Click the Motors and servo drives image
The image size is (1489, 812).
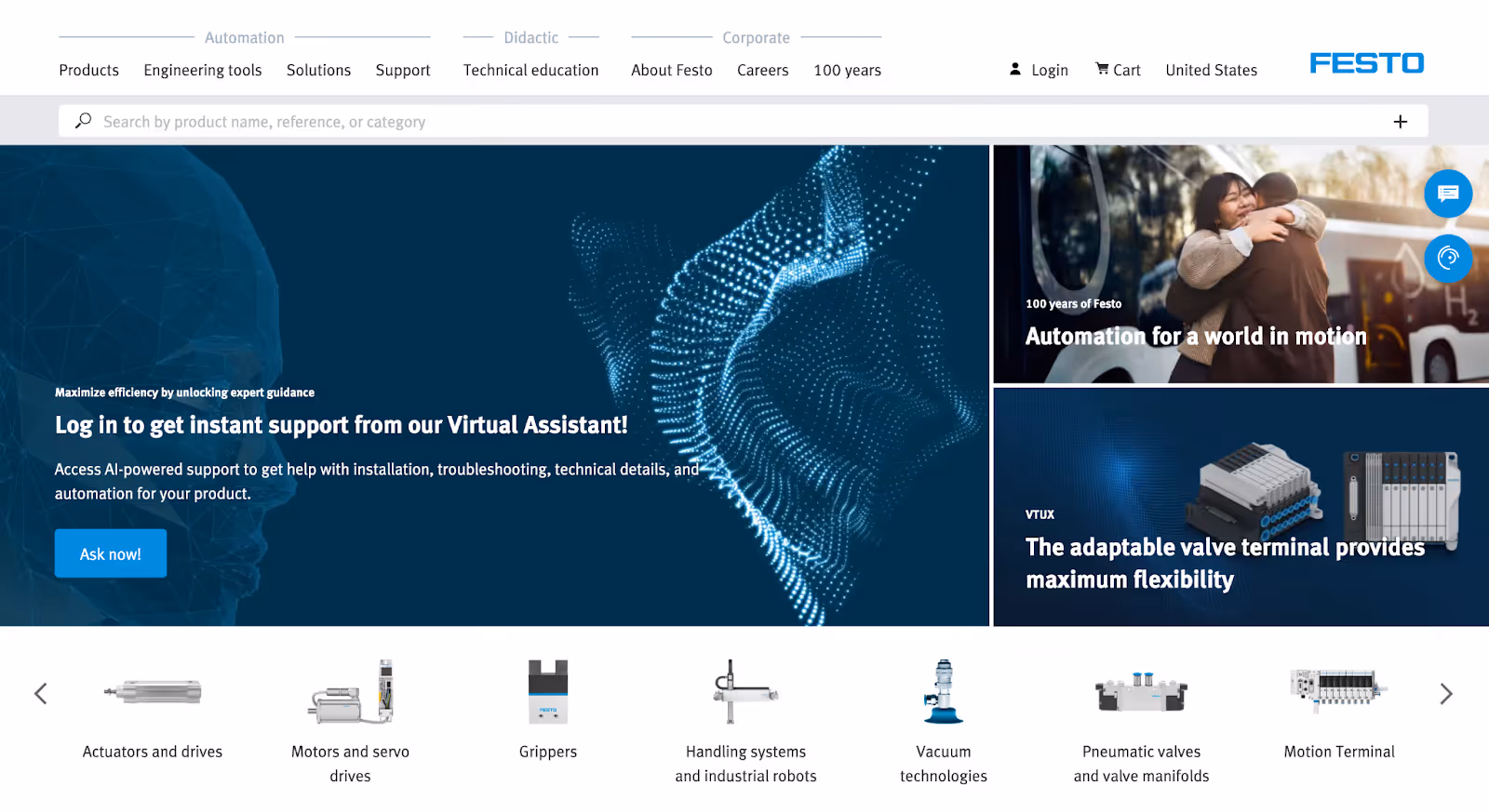point(350,692)
